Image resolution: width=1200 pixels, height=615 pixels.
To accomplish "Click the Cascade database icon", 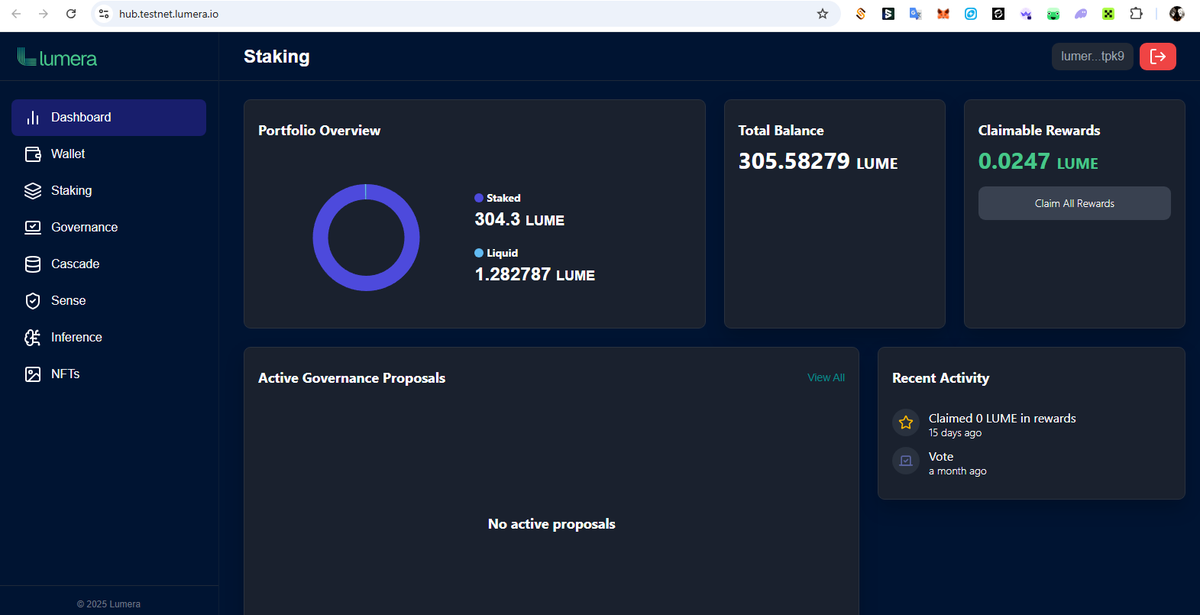I will 33,264.
